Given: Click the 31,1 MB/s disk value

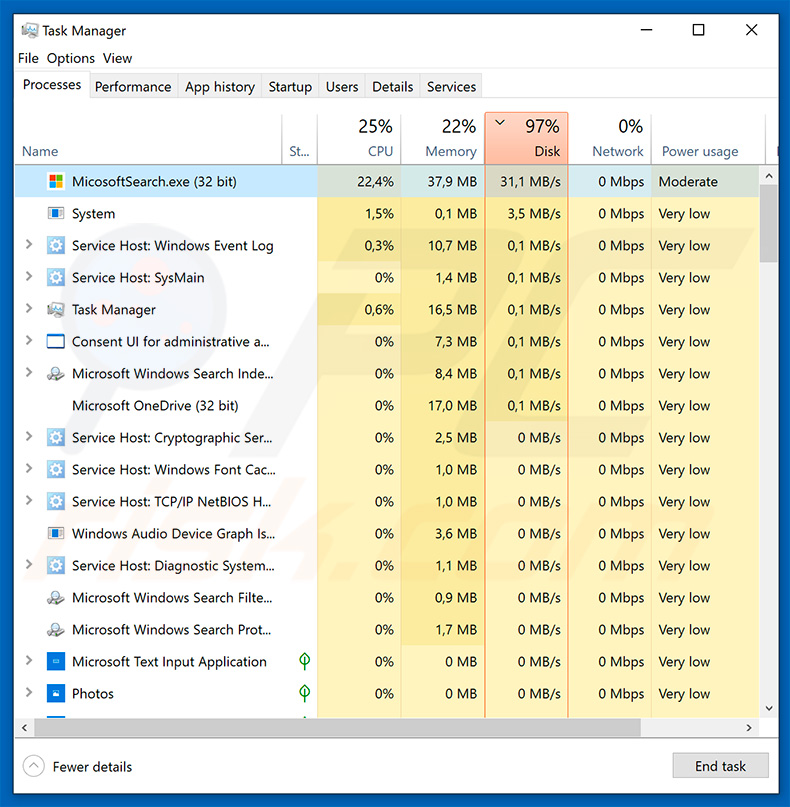Looking at the screenshot, I should 530,182.
